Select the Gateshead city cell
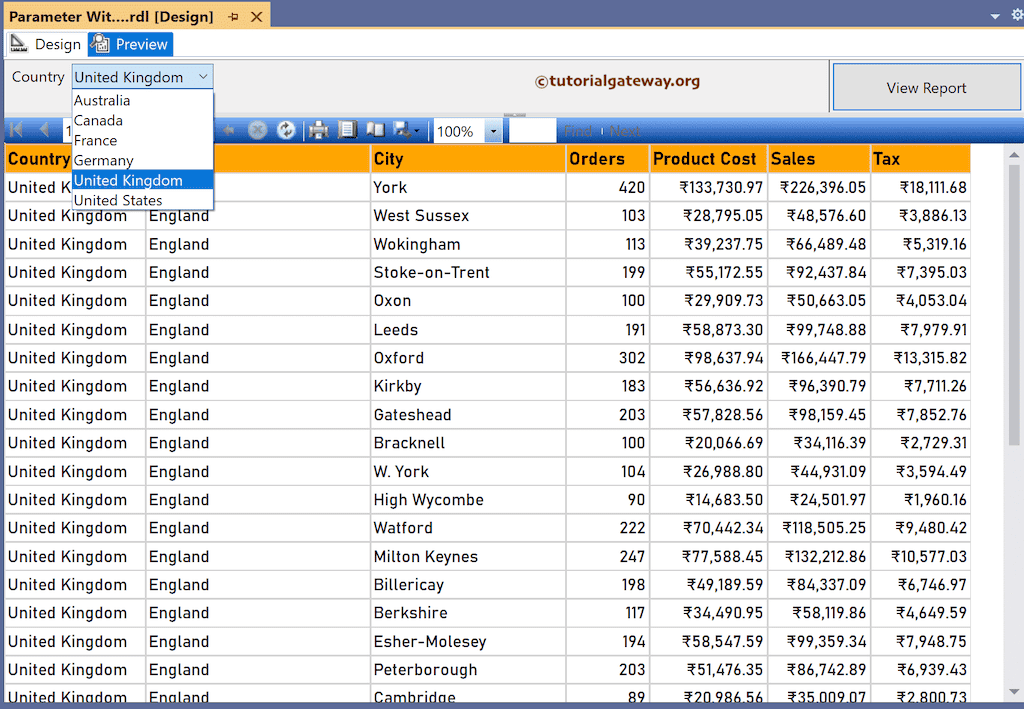Screen dimensions: 1024x709 click(468, 415)
